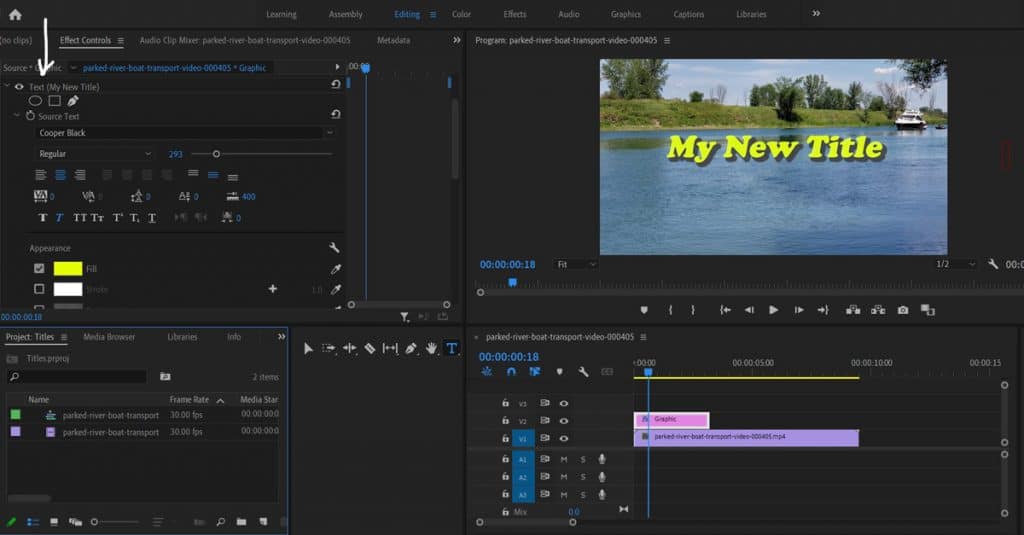Open the Fit zoom level dropdown
This screenshot has height=535, width=1024.
coord(576,264)
